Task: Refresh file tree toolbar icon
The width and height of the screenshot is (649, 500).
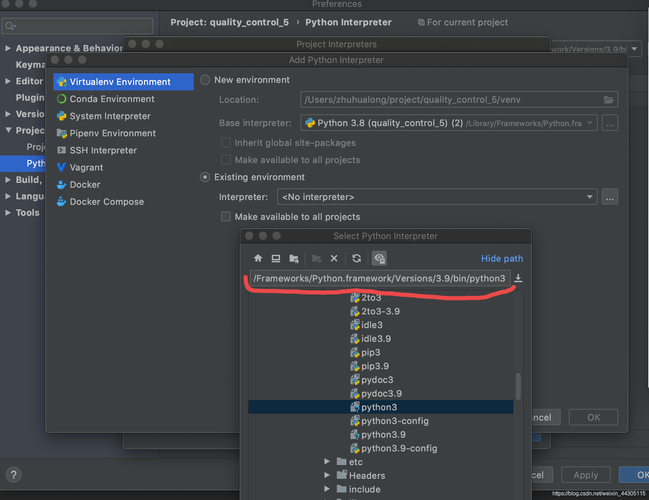Action: pyautogui.click(x=356, y=258)
